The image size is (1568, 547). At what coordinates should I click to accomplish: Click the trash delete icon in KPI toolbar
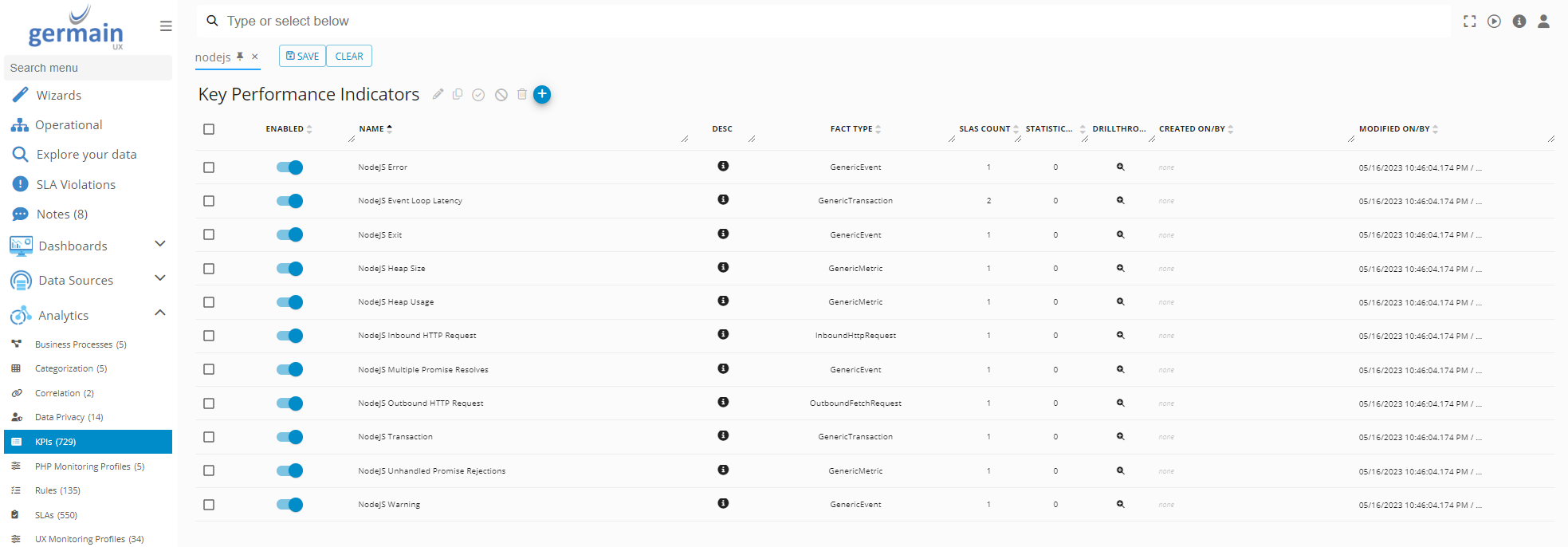coord(522,94)
